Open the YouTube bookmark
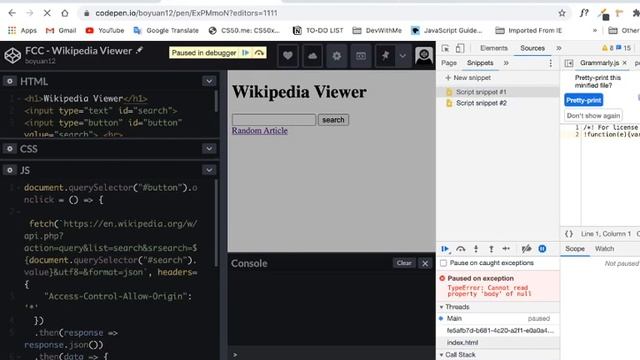This screenshot has width=640, height=360. [x=105, y=30]
